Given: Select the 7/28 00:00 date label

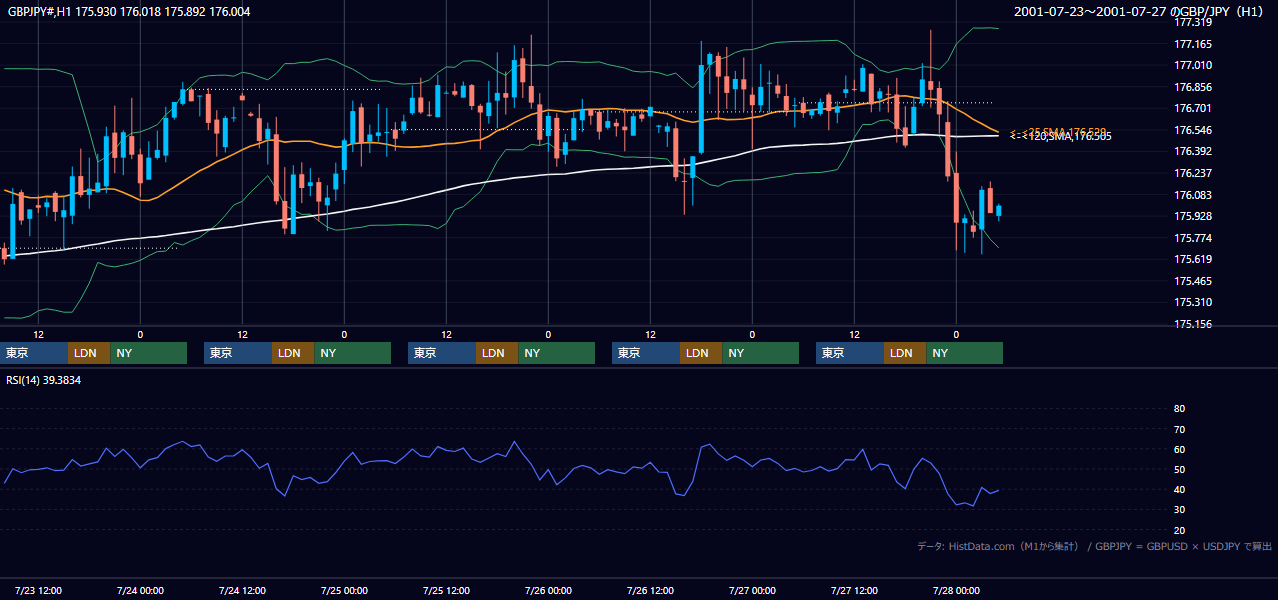Looking at the screenshot, I should (956, 591).
